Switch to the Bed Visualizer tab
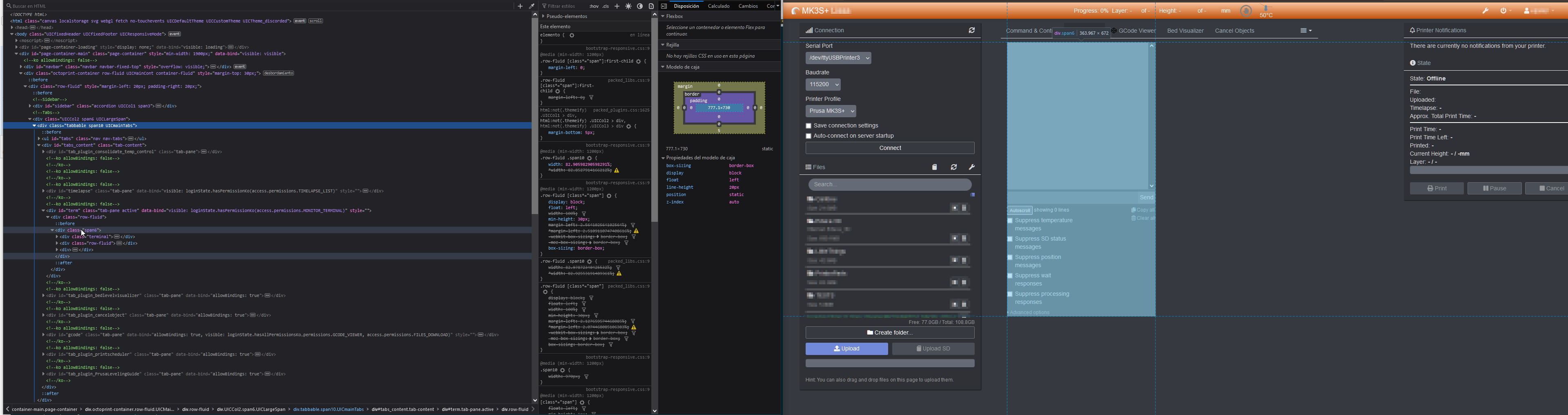The image size is (1568, 415). tap(1185, 30)
